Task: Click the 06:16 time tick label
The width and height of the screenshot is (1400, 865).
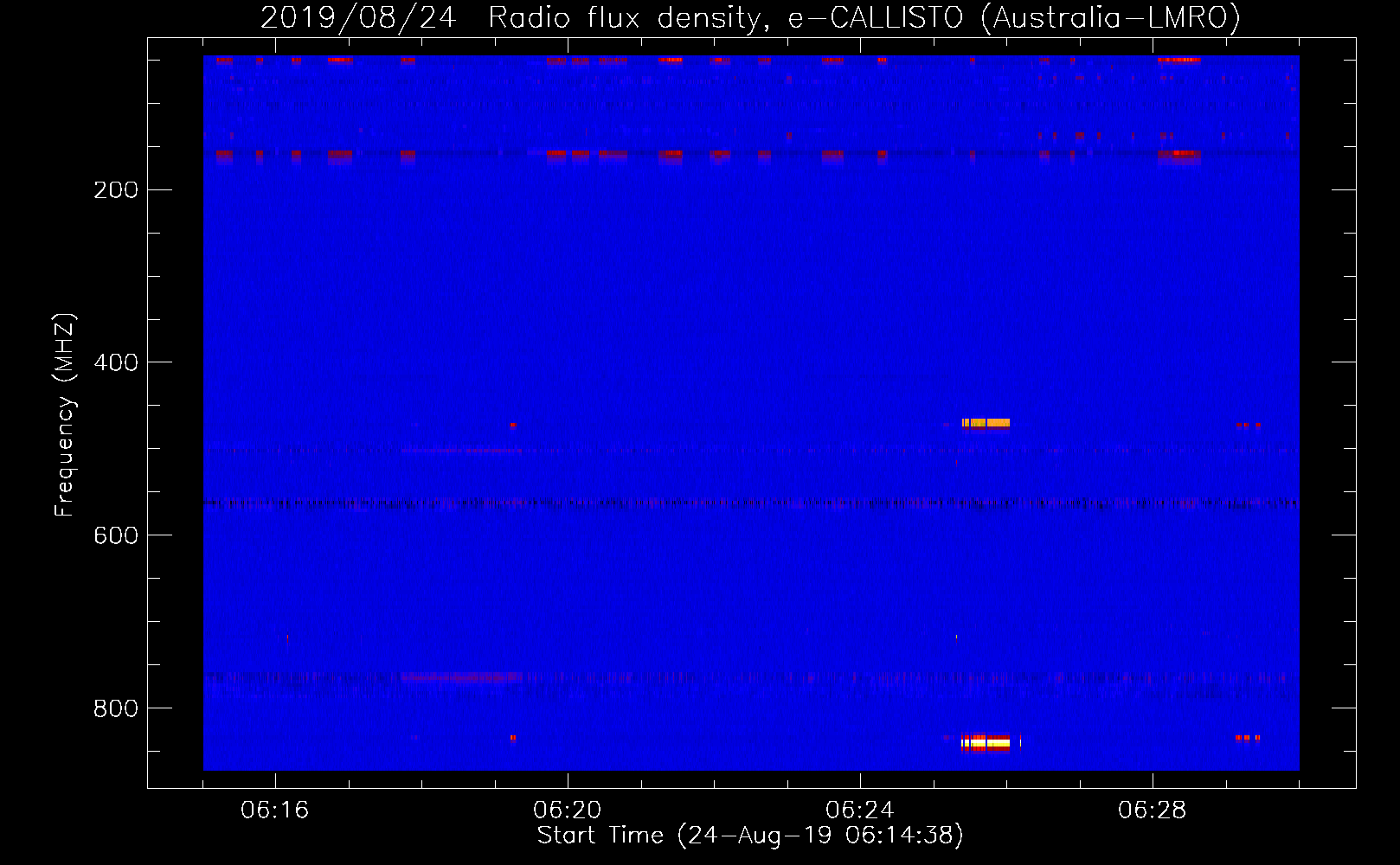Action: click(275, 811)
